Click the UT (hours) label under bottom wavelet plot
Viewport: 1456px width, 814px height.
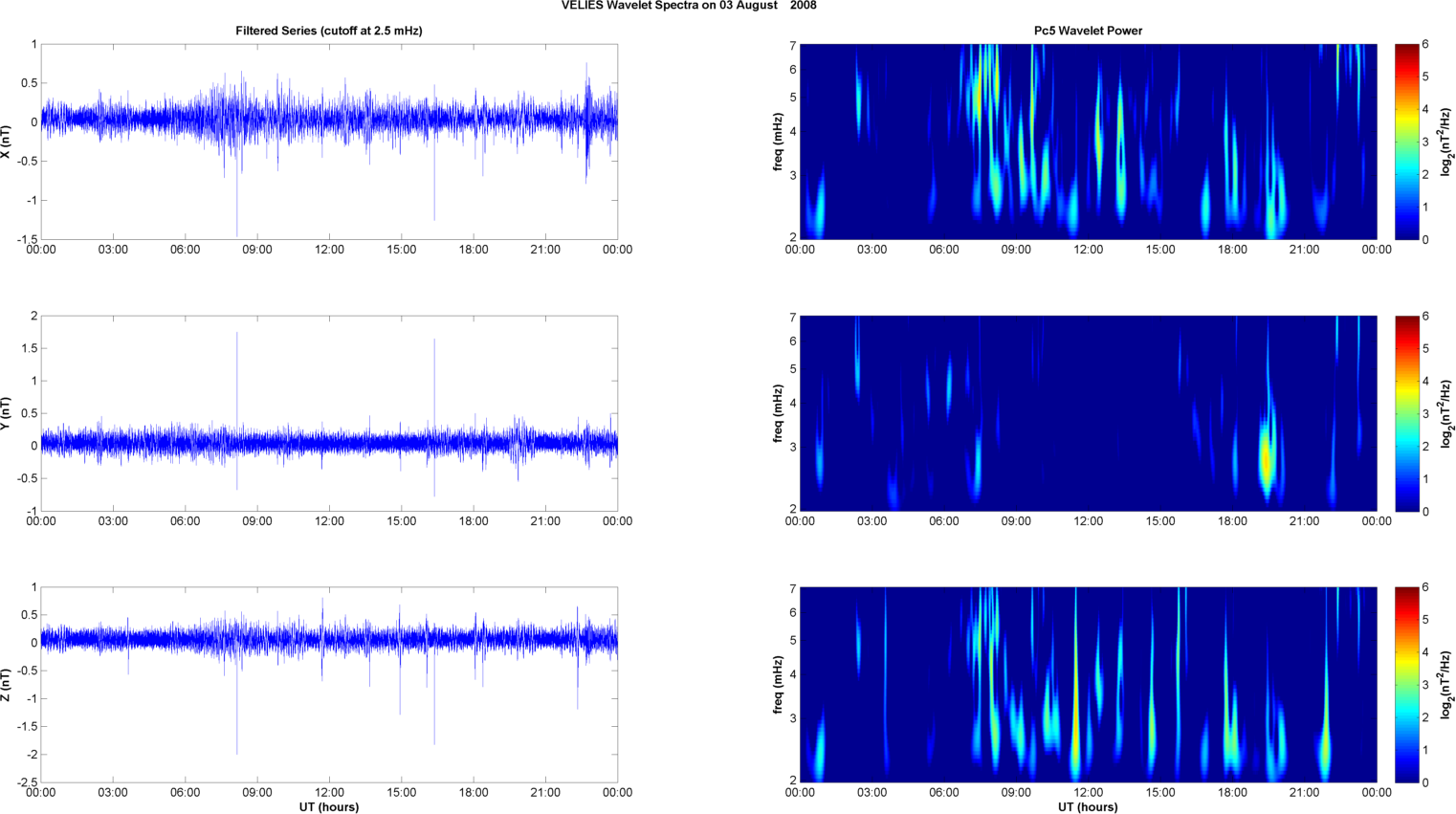coord(1088,807)
